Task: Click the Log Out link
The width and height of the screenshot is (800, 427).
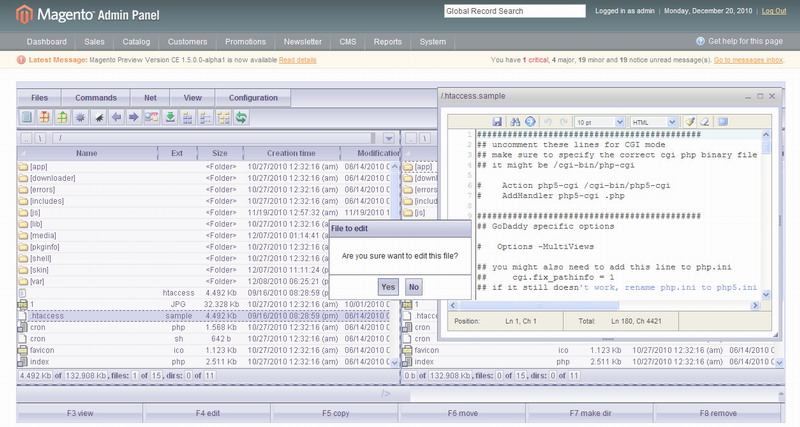Action: [773, 11]
